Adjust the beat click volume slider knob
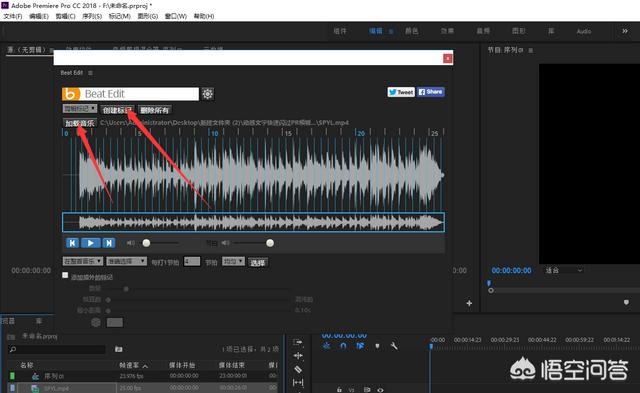Screen dimensions: 640x393 [x=270, y=243]
